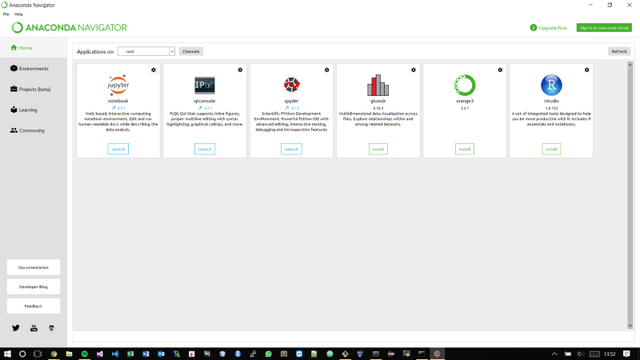This screenshot has height=360, width=640.
Task: Open rstudio tile settings gear
Action: tap(587, 70)
